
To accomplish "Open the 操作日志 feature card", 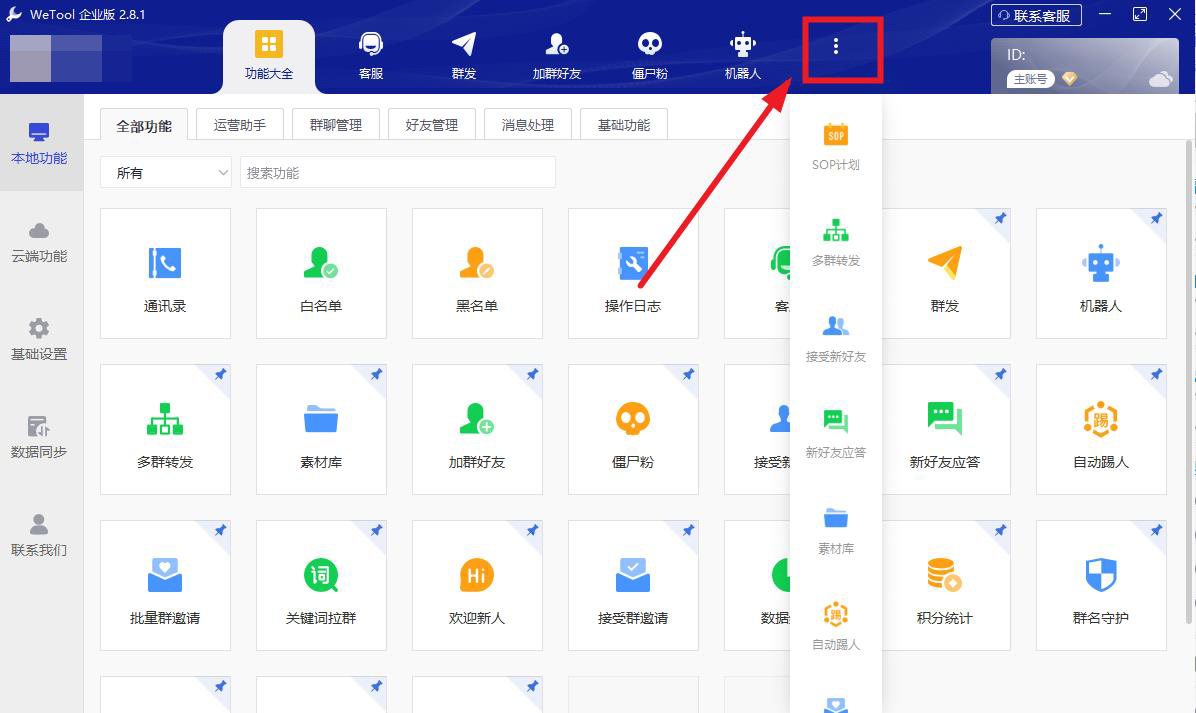I will coord(633,273).
